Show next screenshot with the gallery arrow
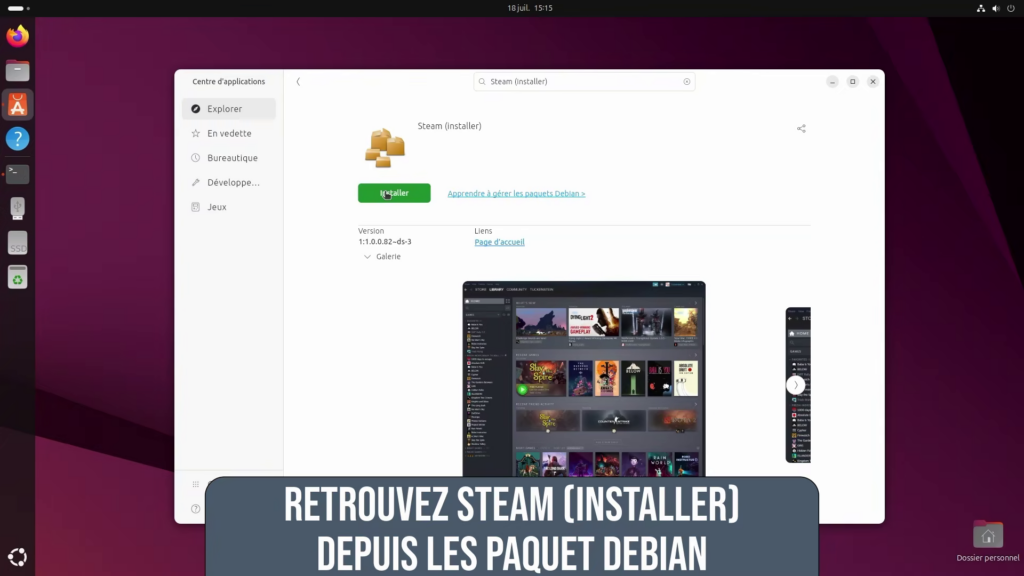This screenshot has height=576, width=1024. pos(796,385)
